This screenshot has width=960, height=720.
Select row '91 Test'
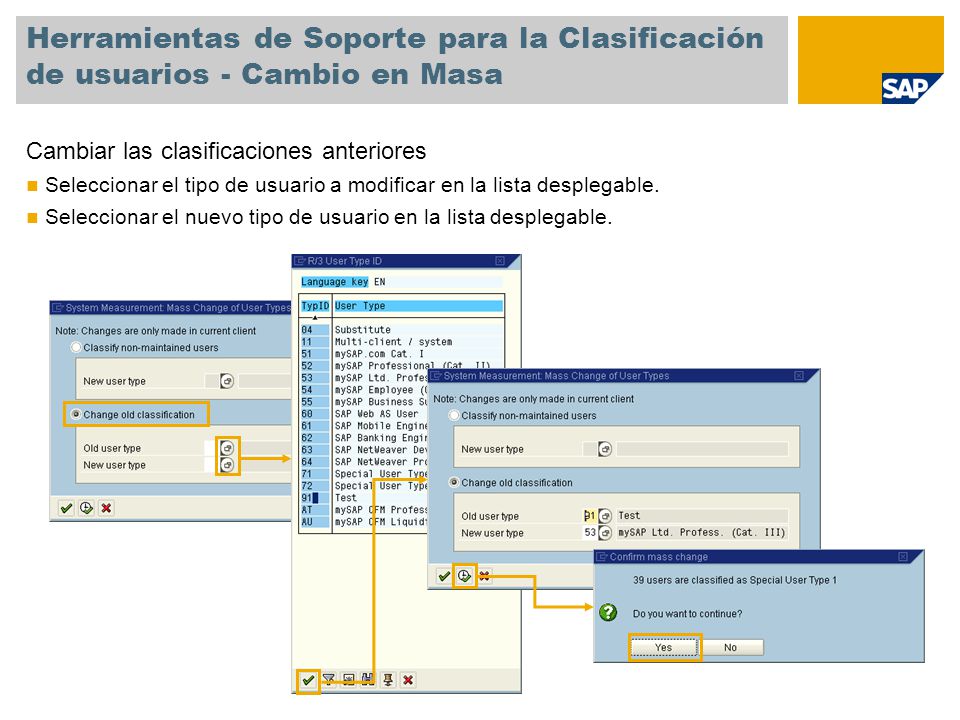coord(364,498)
